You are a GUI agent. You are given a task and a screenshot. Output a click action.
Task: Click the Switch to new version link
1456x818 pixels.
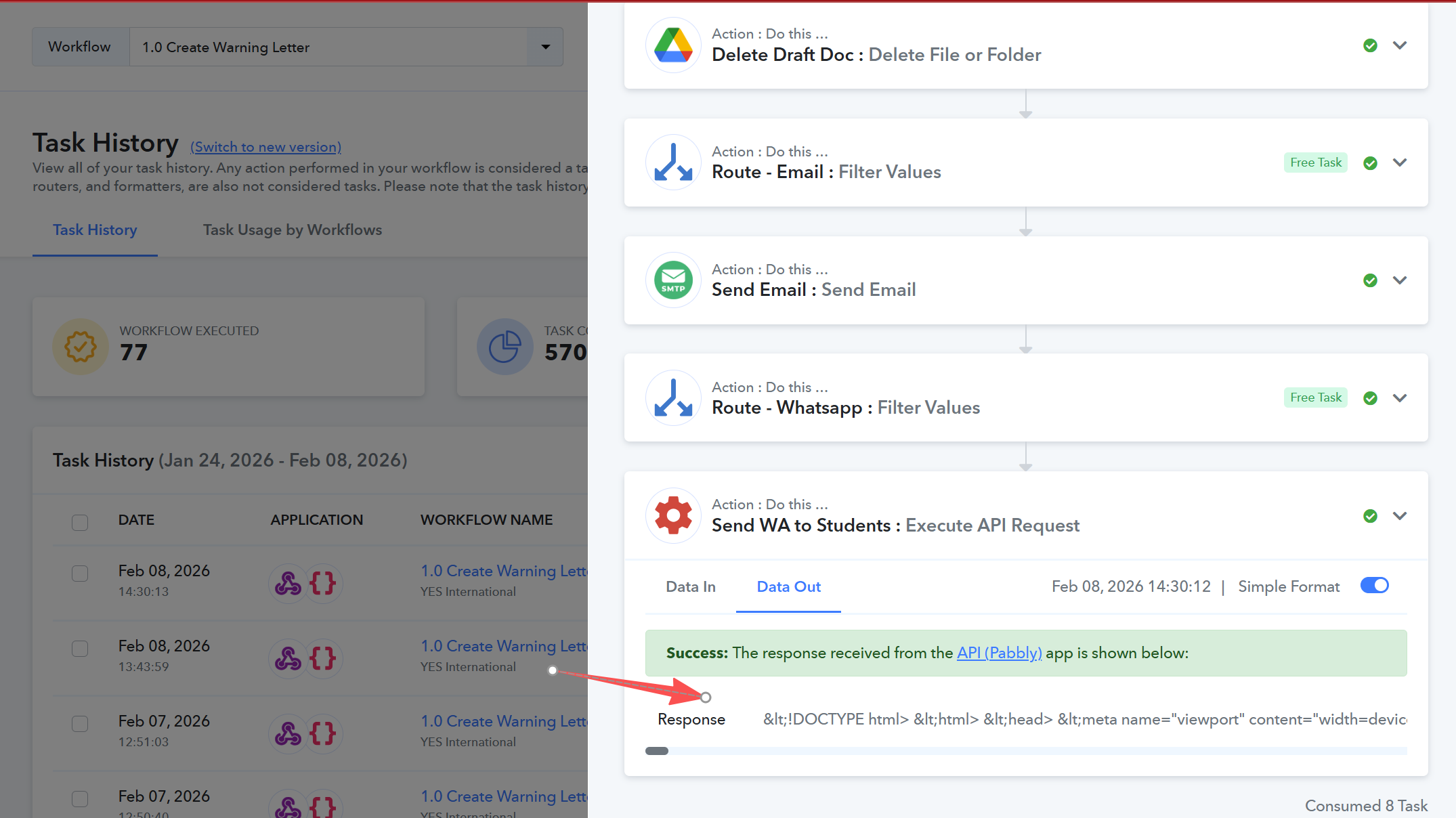coord(265,147)
